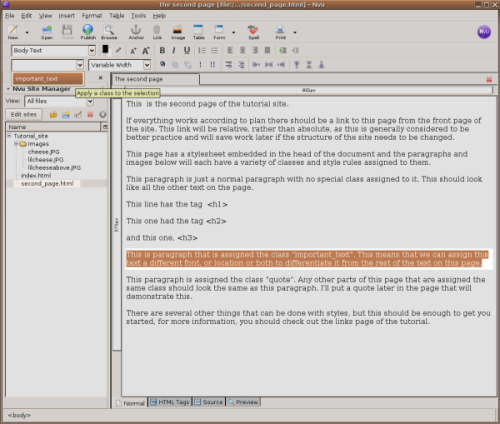Select the important_text class option
The image size is (500, 424).
point(48,79)
